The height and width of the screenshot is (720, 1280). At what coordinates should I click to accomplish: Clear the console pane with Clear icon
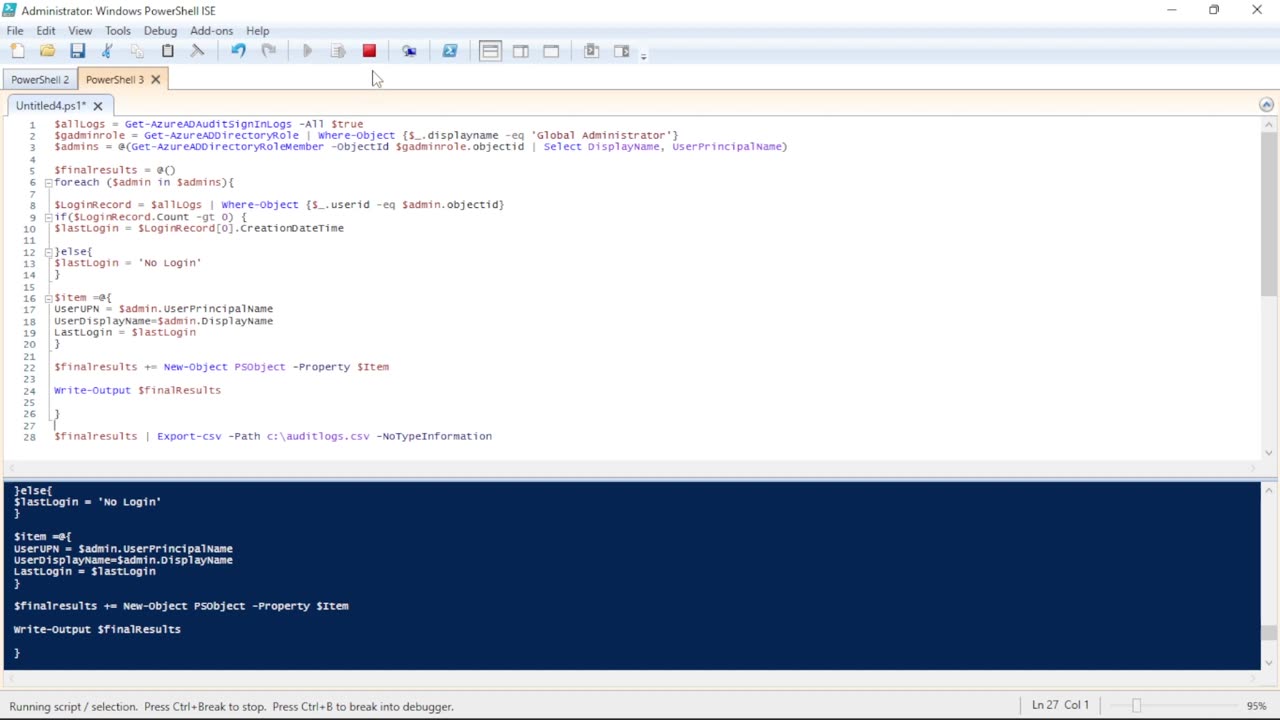[197, 51]
